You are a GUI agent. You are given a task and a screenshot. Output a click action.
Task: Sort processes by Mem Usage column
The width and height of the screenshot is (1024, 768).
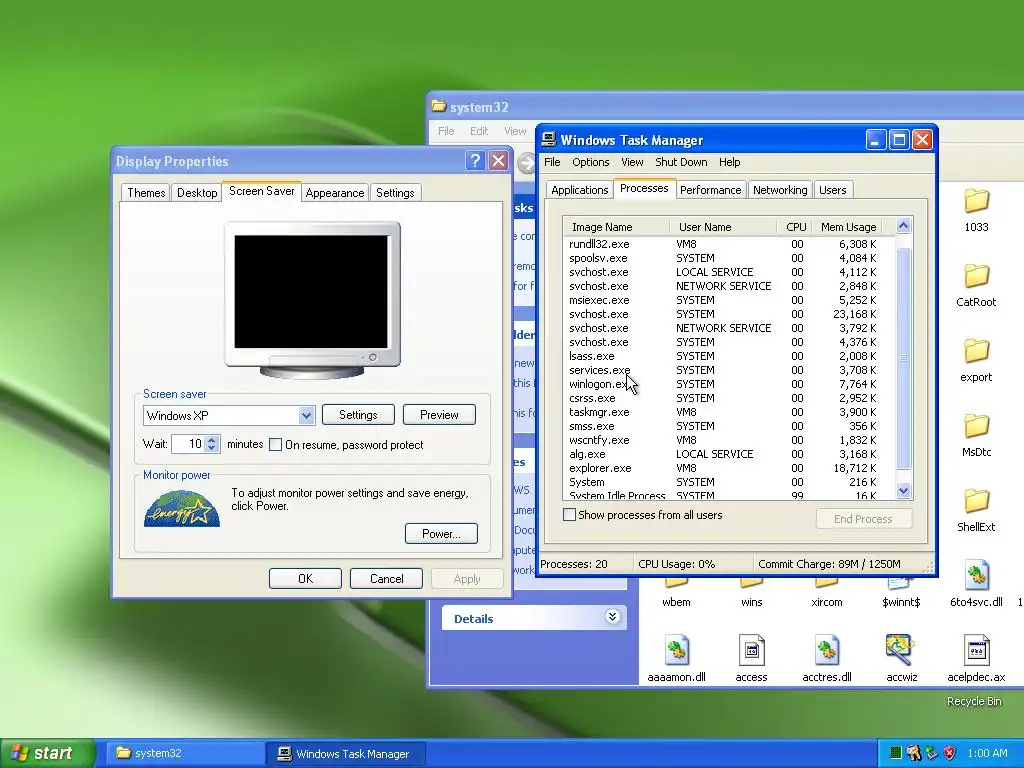click(848, 227)
